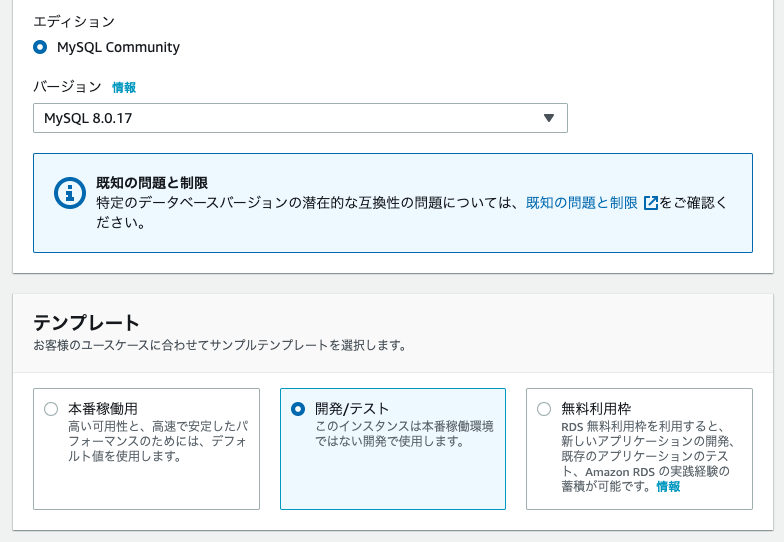
Task: Choose the 本番稼働用 radio button
Action: (x=51, y=409)
